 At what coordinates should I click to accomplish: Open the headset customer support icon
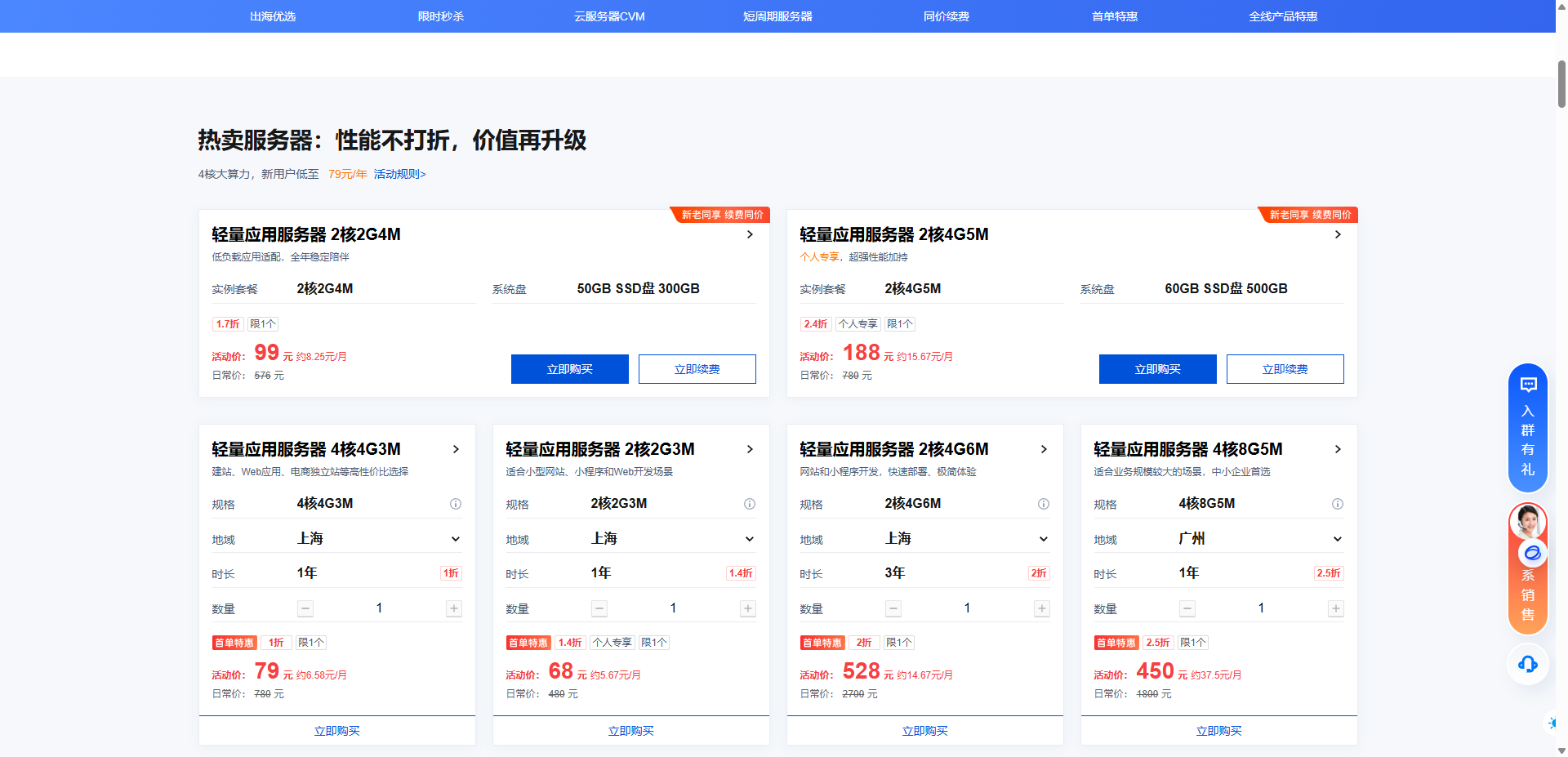coord(1527,664)
